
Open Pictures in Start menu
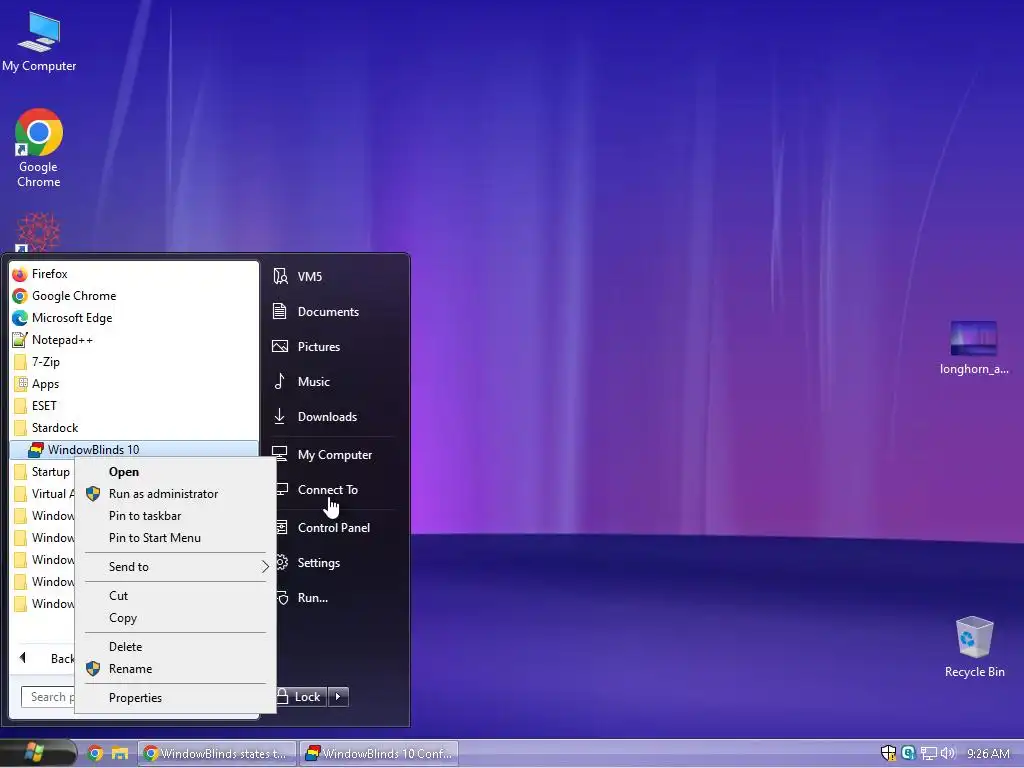coord(334,347)
